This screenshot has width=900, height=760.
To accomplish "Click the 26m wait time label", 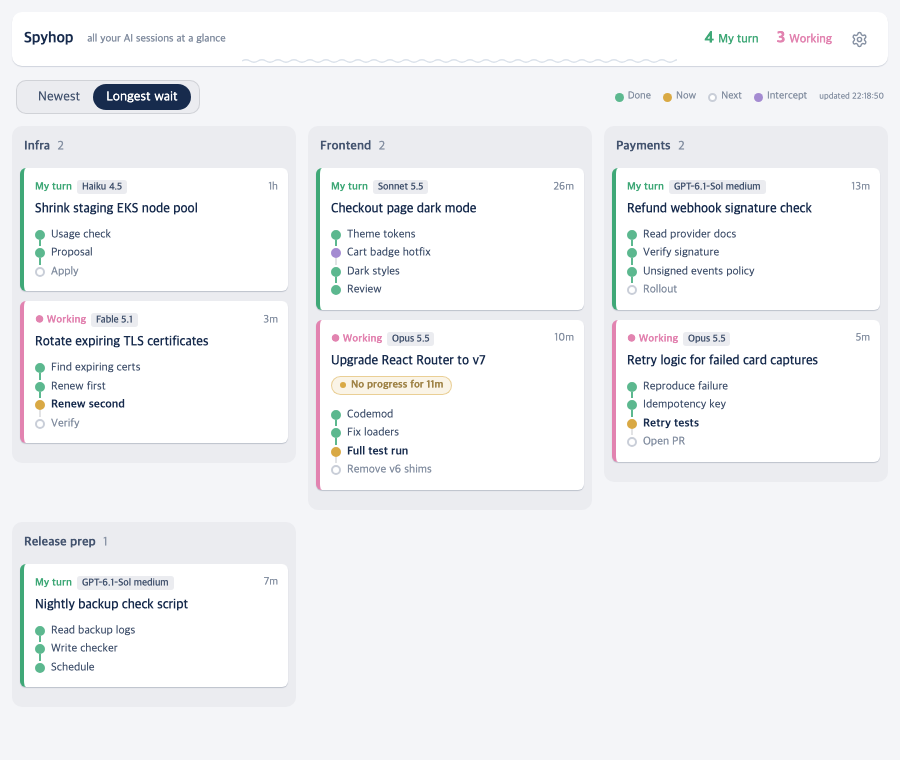I will pyautogui.click(x=563, y=186).
